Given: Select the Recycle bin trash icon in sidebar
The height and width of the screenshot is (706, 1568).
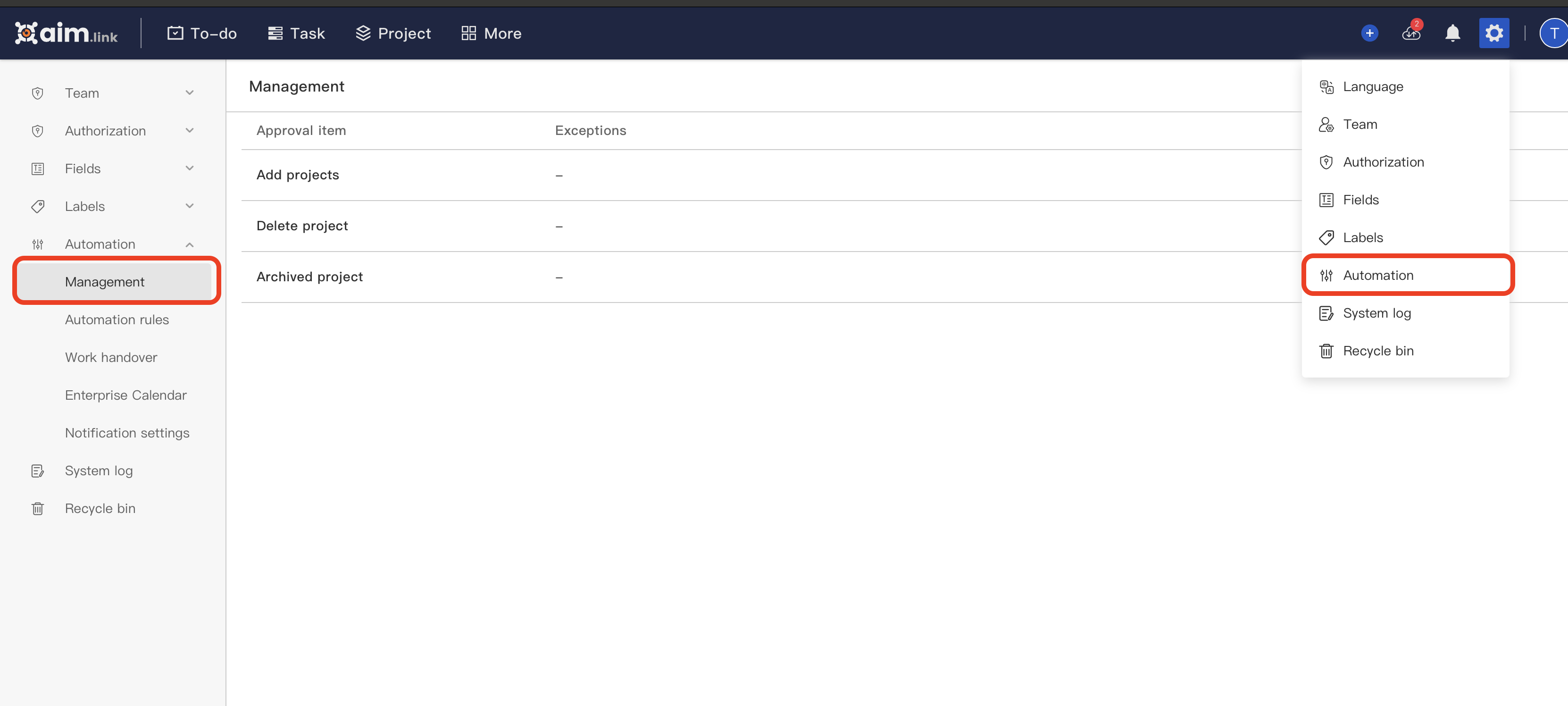Looking at the screenshot, I should tap(38, 508).
